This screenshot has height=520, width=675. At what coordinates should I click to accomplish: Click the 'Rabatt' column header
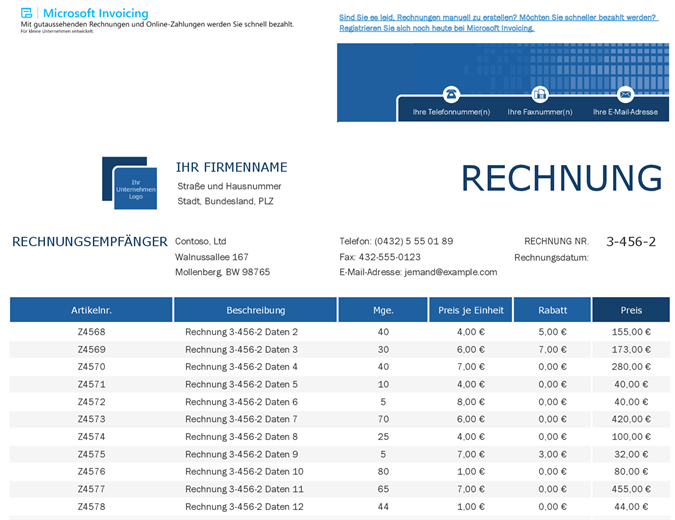click(552, 310)
